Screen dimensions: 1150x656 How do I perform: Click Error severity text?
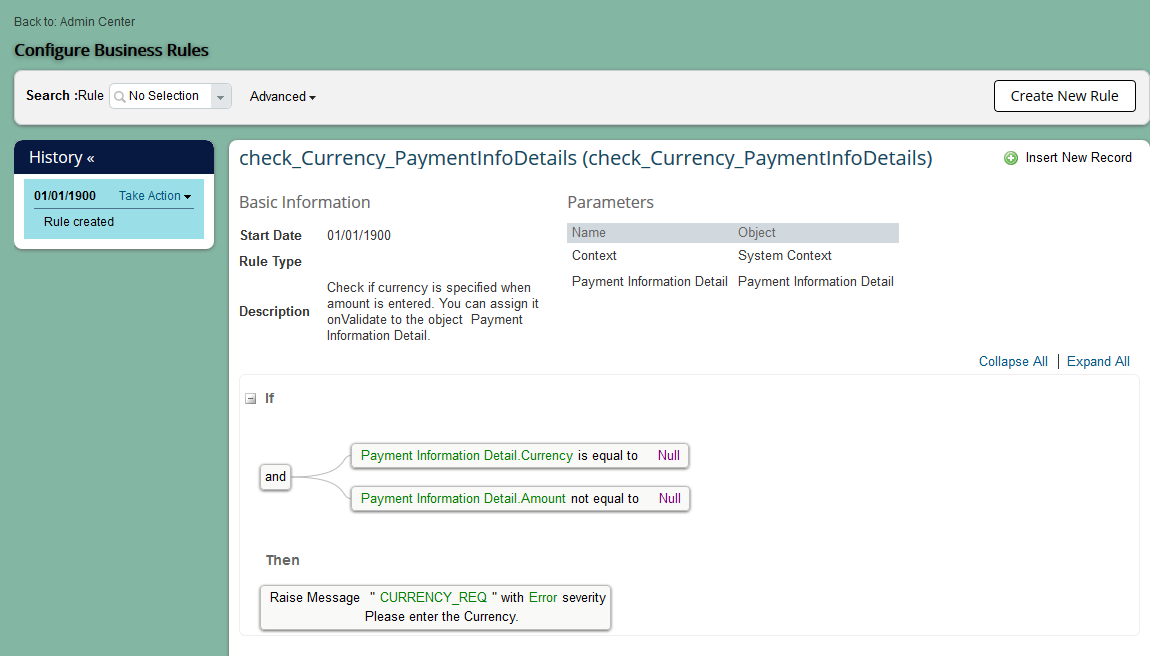tap(543, 598)
